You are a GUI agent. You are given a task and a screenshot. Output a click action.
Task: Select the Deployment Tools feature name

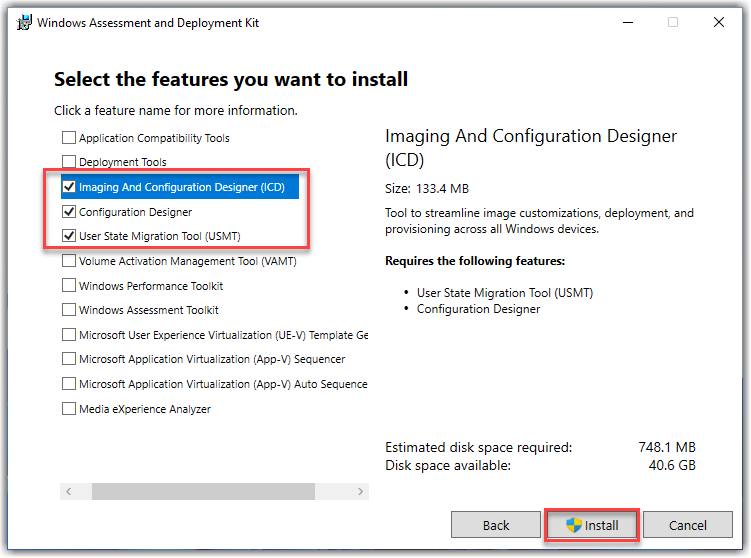click(x=123, y=162)
